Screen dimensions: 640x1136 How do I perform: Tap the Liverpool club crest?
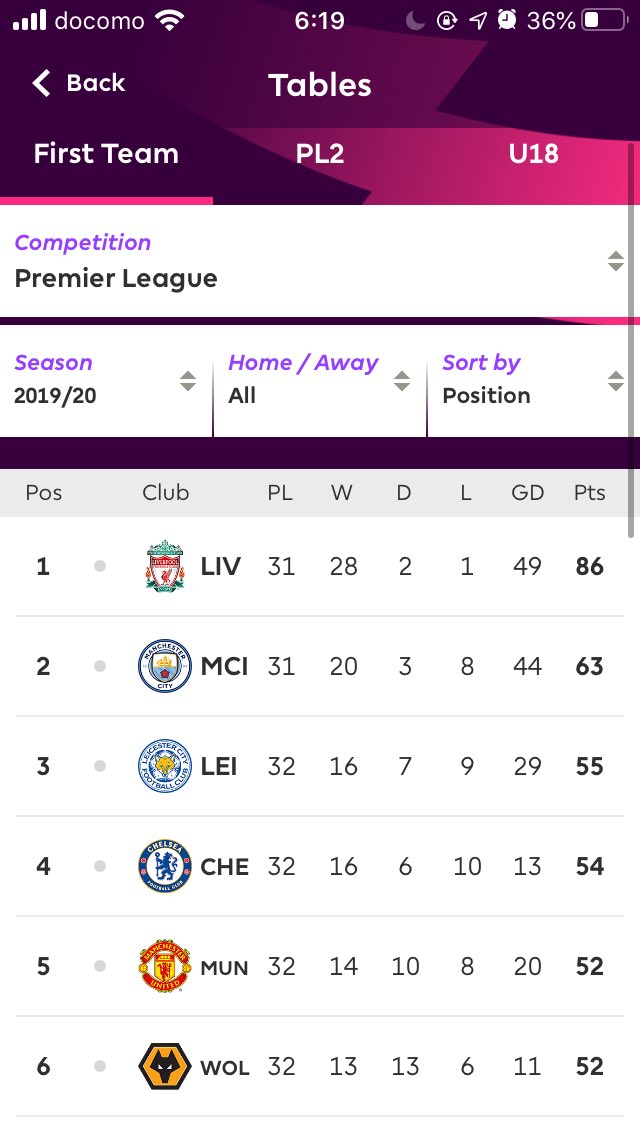point(165,566)
